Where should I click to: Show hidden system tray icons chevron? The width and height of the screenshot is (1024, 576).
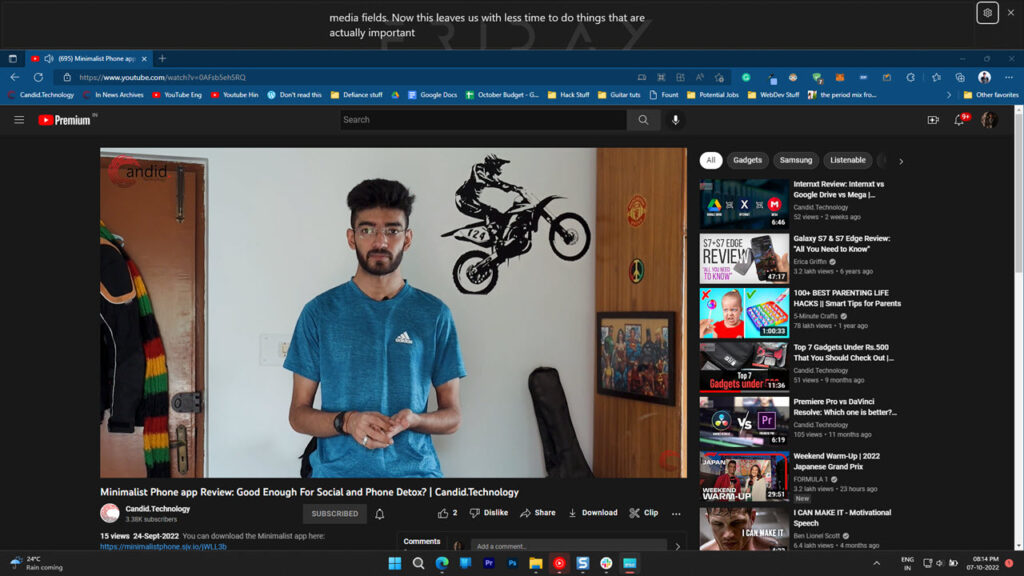tap(876, 563)
